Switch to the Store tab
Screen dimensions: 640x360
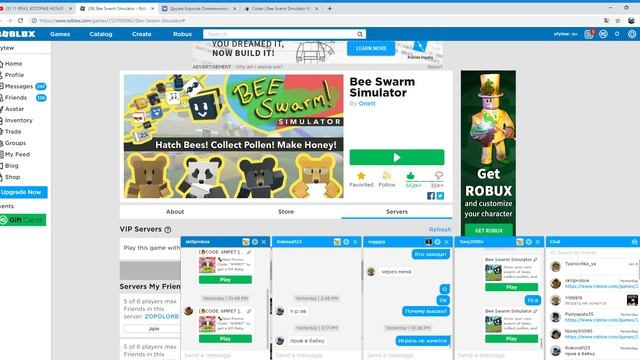click(286, 212)
